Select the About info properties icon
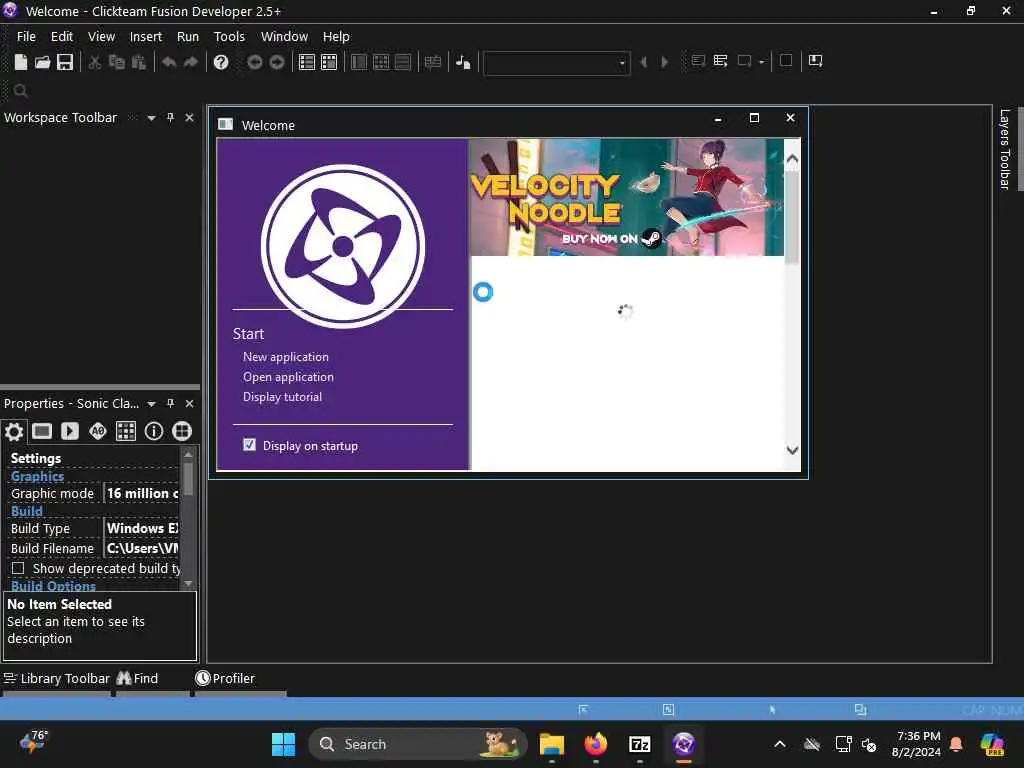The image size is (1024, 768). tap(154, 431)
